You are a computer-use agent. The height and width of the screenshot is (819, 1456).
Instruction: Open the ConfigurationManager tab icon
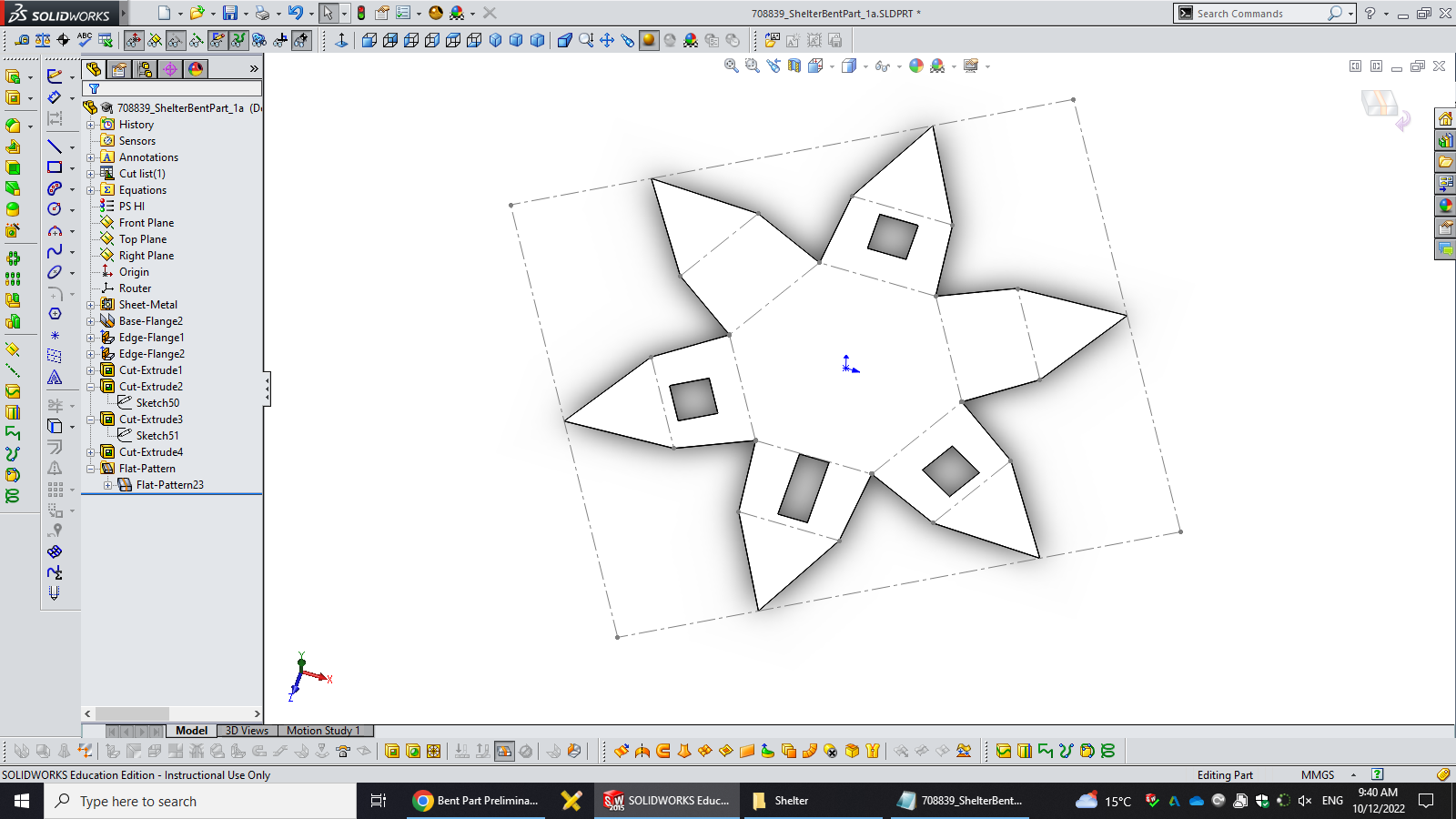point(145,69)
